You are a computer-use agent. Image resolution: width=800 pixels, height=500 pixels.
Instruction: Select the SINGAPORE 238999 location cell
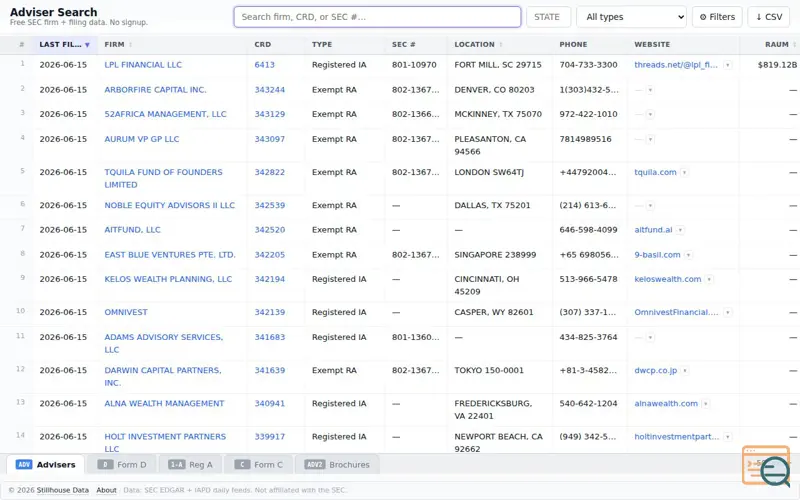pyautogui.click(x=495, y=255)
